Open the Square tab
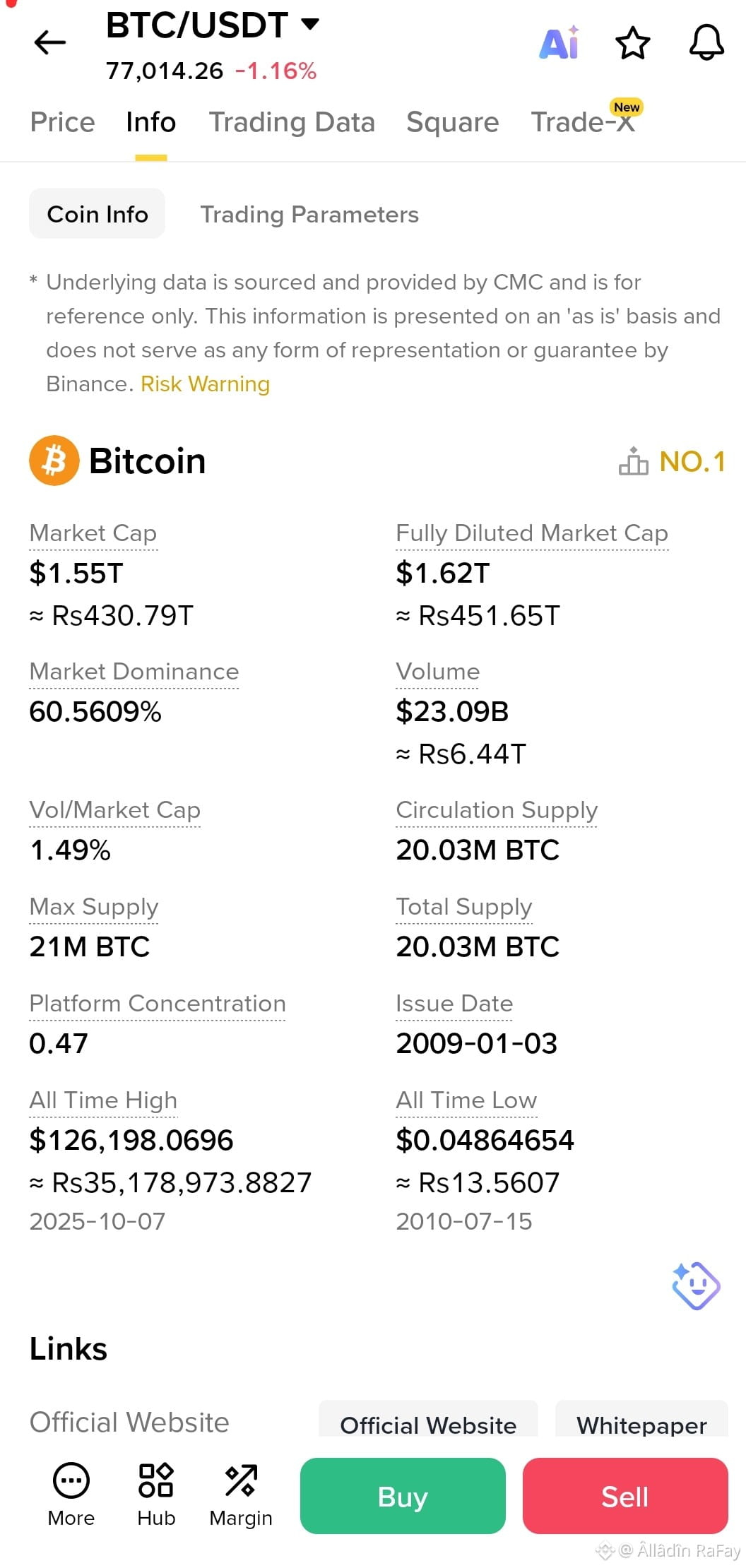The height and width of the screenshot is (1568, 746). pyautogui.click(x=453, y=122)
